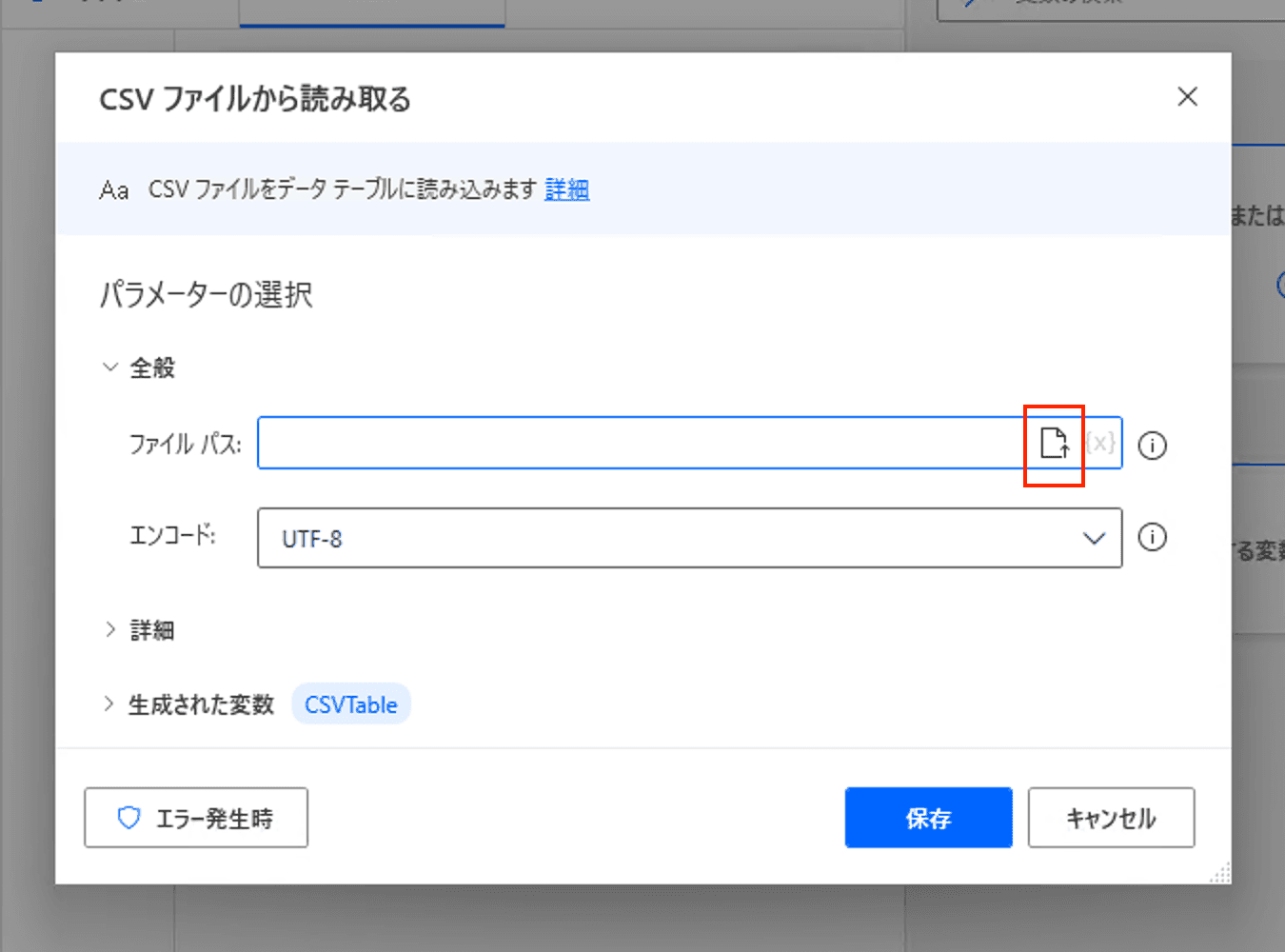The image size is (1285, 952).
Task: Focus the ファイル パス text input
Action: click(638, 444)
